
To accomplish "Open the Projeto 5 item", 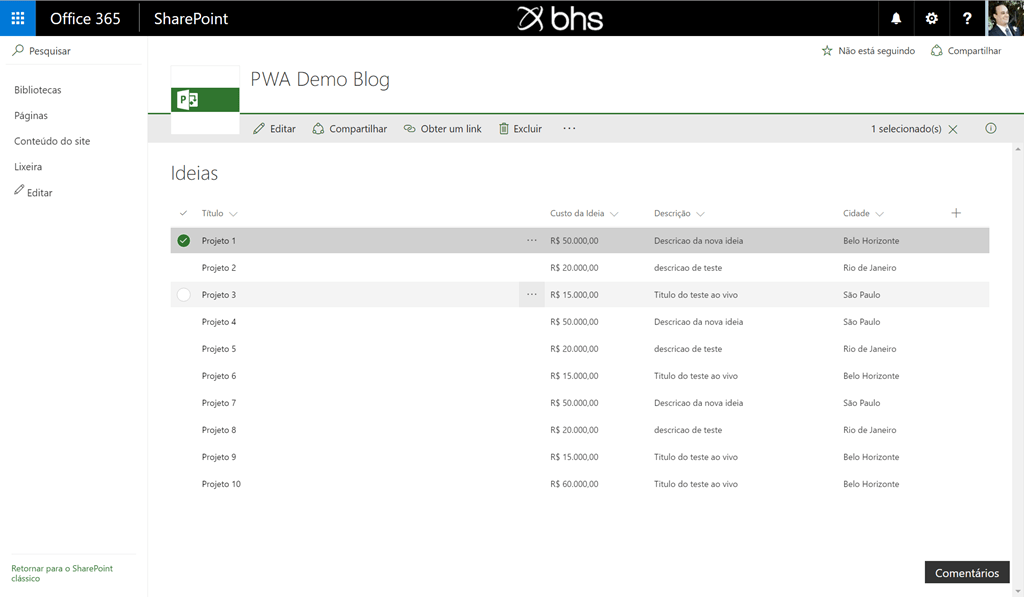I will [x=219, y=349].
